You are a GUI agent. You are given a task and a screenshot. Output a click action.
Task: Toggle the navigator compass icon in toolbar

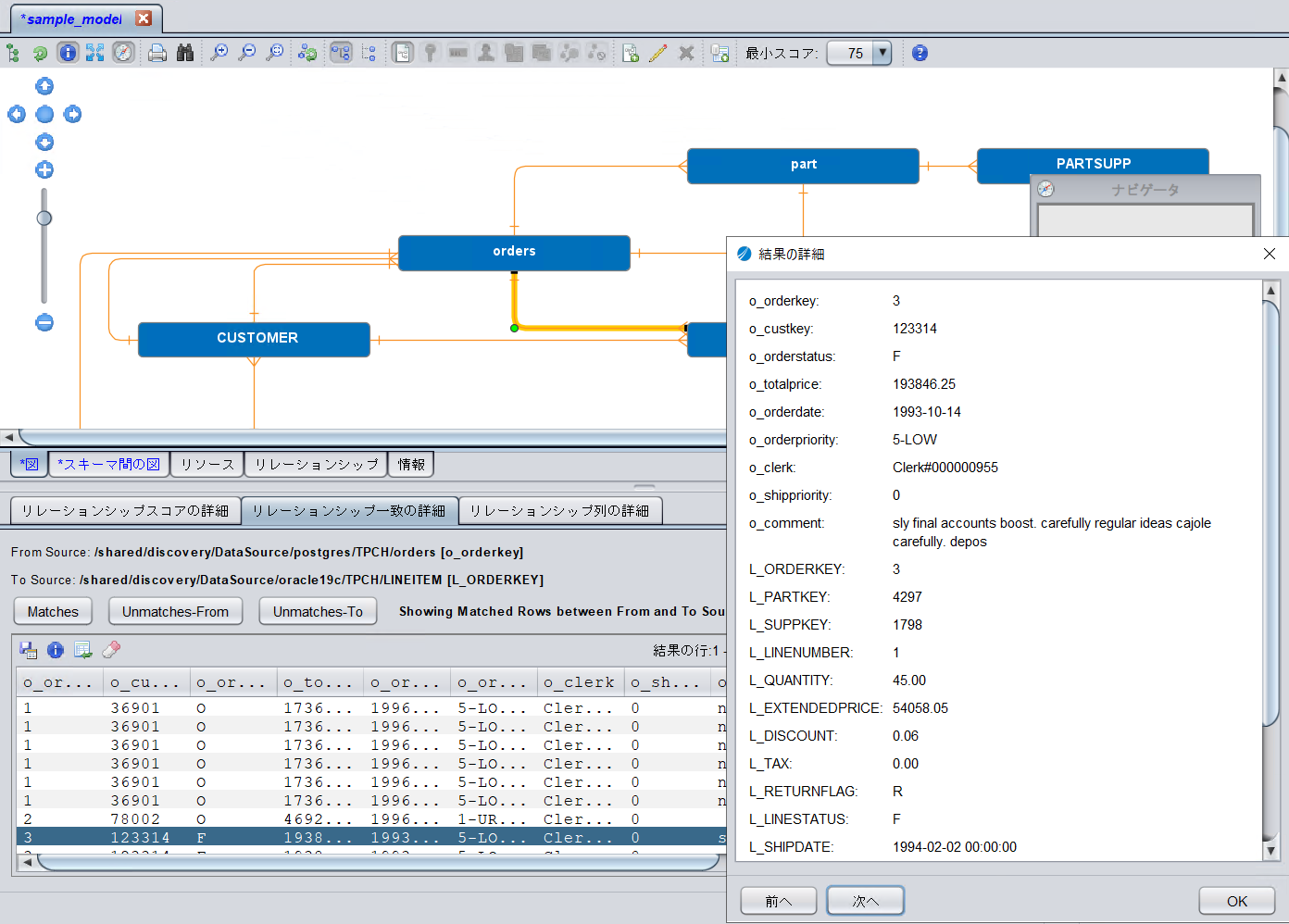click(x=123, y=53)
